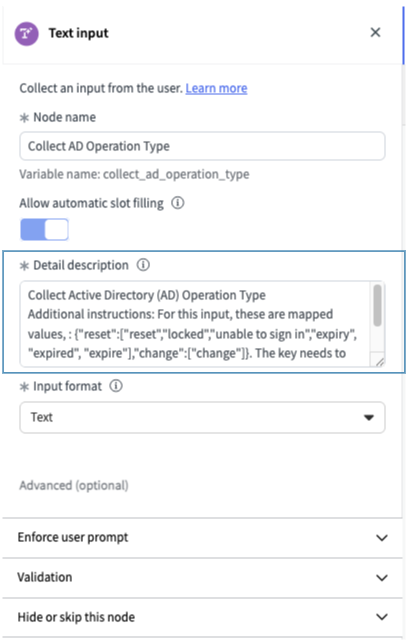Toggle Allow automatic slot filling switch
This screenshot has height=640, width=407.
point(44,229)
